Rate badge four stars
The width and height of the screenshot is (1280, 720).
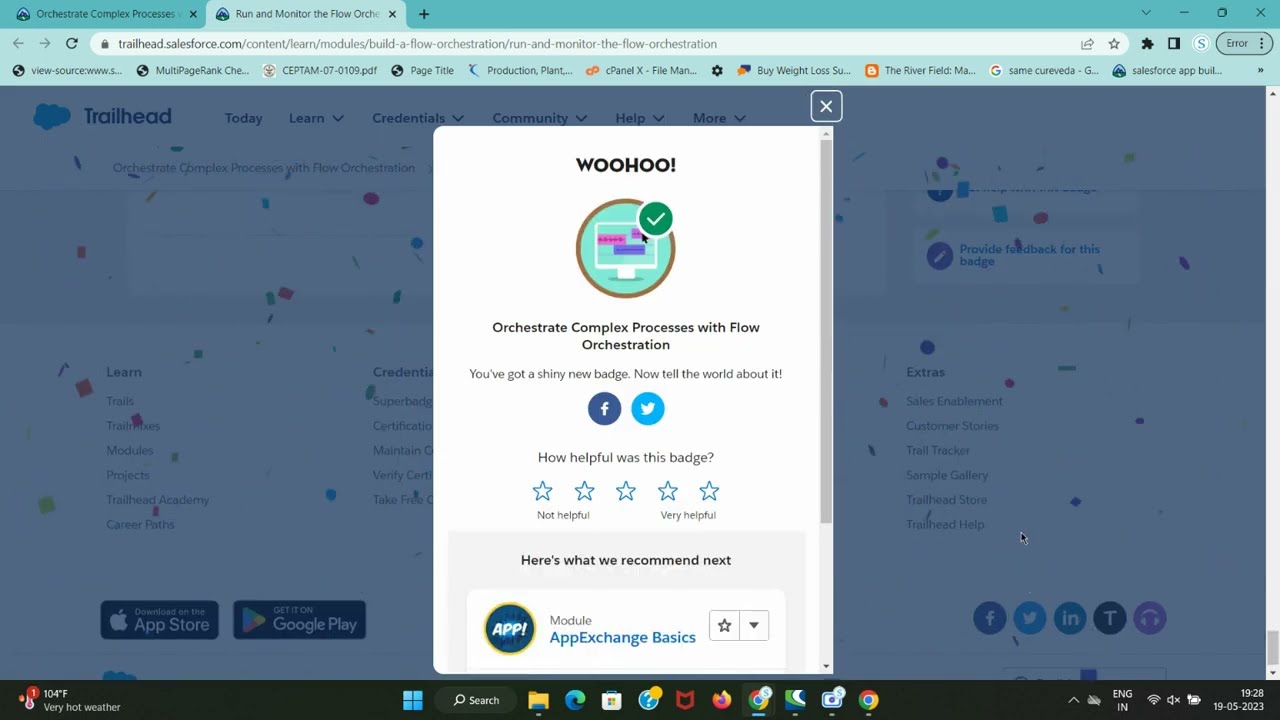(667, 491)
